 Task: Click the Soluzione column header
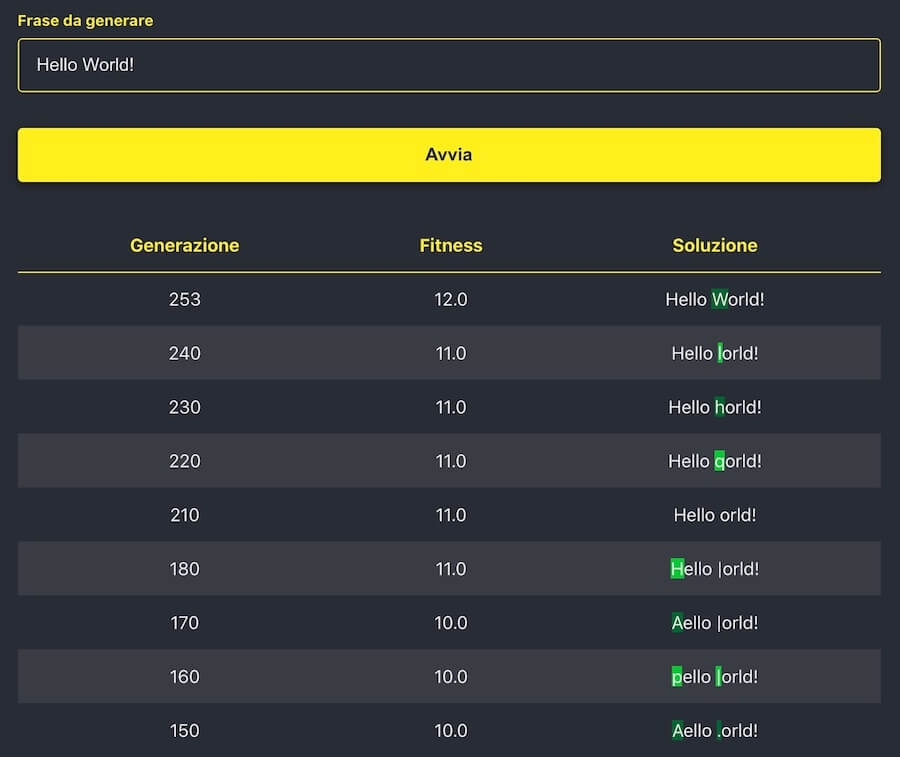tap(715, 245)
